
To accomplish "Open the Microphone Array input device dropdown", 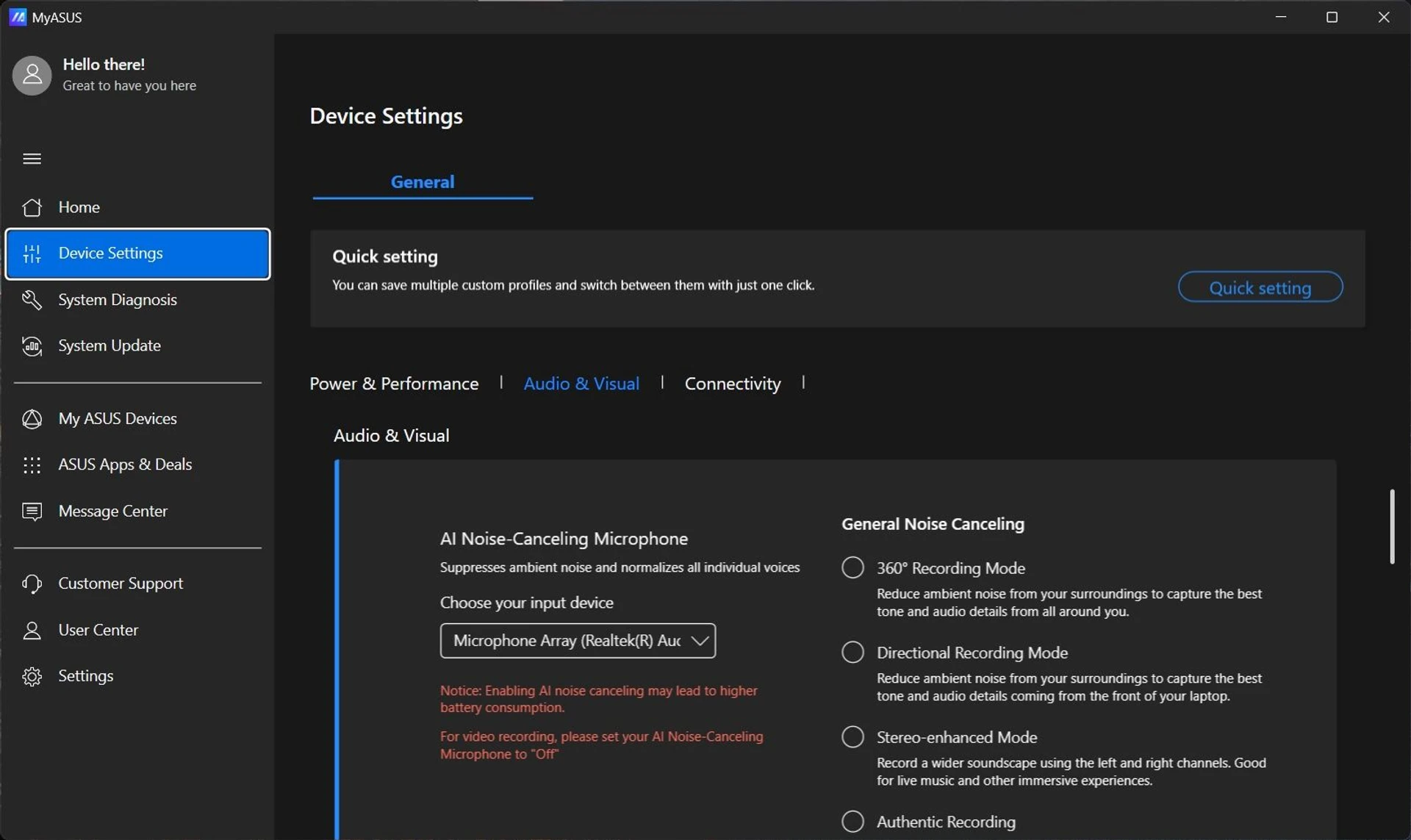I will pos(578,641).
